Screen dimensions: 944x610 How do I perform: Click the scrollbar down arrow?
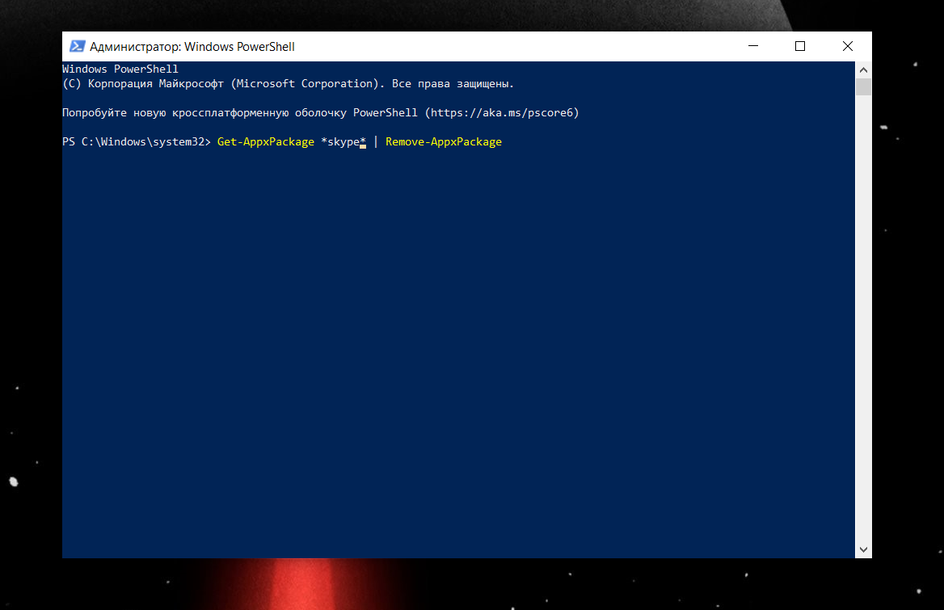pos(863,549)
